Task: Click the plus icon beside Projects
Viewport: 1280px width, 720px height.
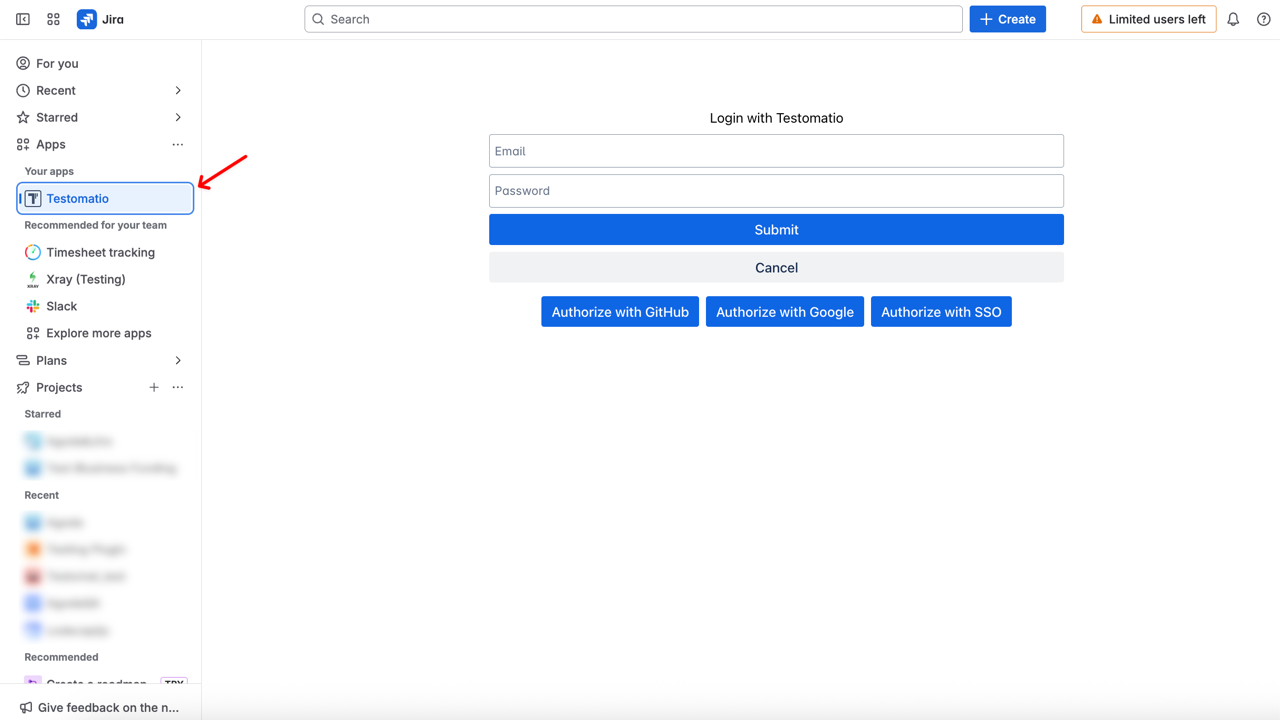Action: pyautogui.click(x=154, y=387)
